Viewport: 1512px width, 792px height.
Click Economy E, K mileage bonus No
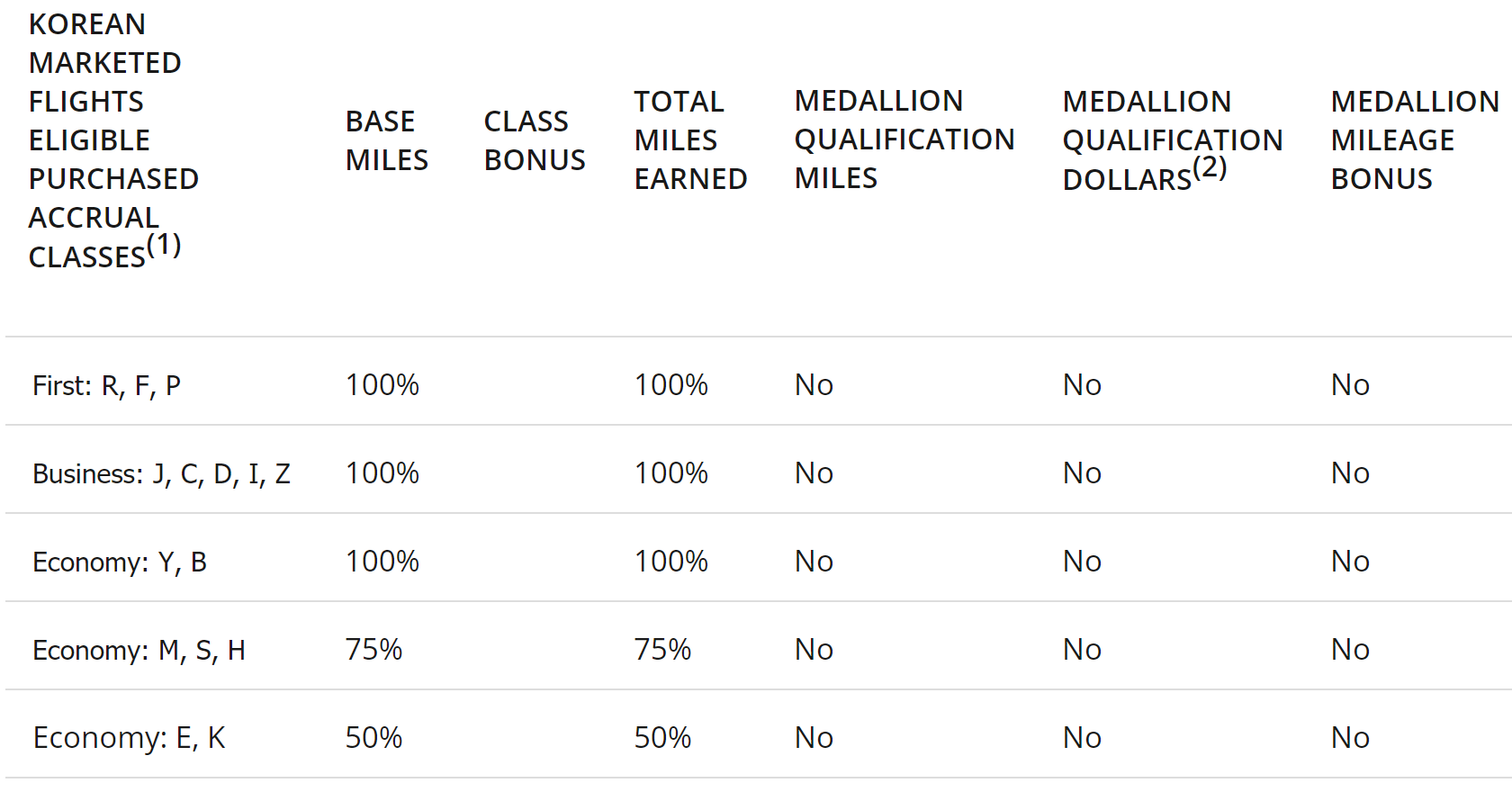[x=1350, y=738]
